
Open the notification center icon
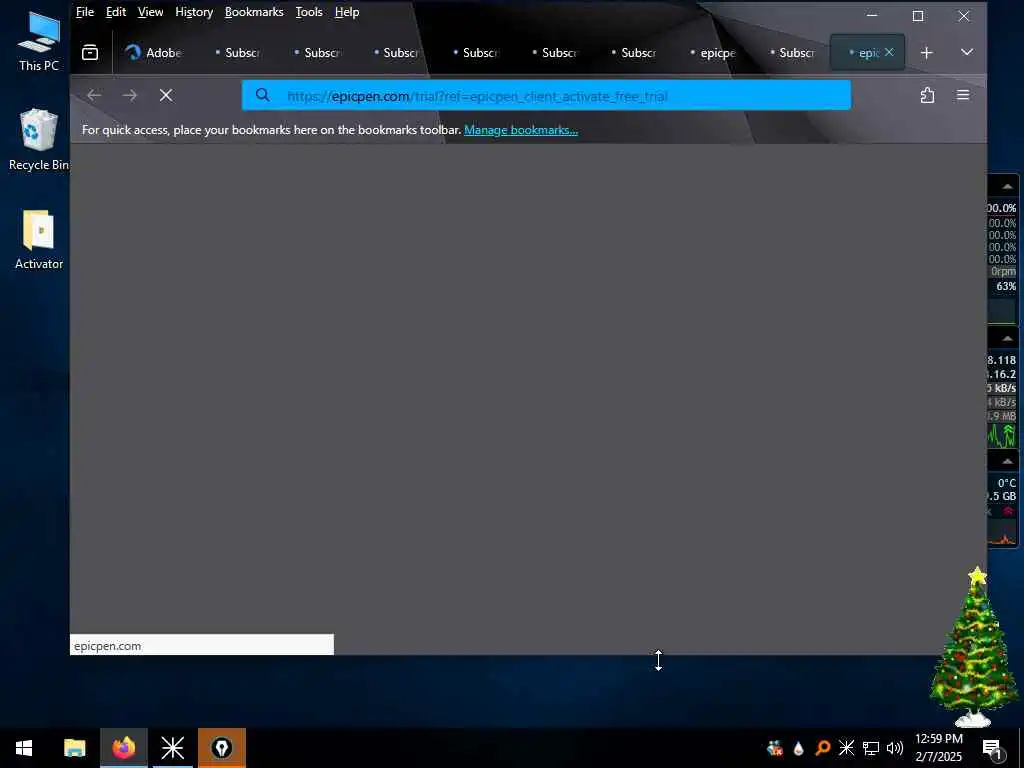[992, 748]
